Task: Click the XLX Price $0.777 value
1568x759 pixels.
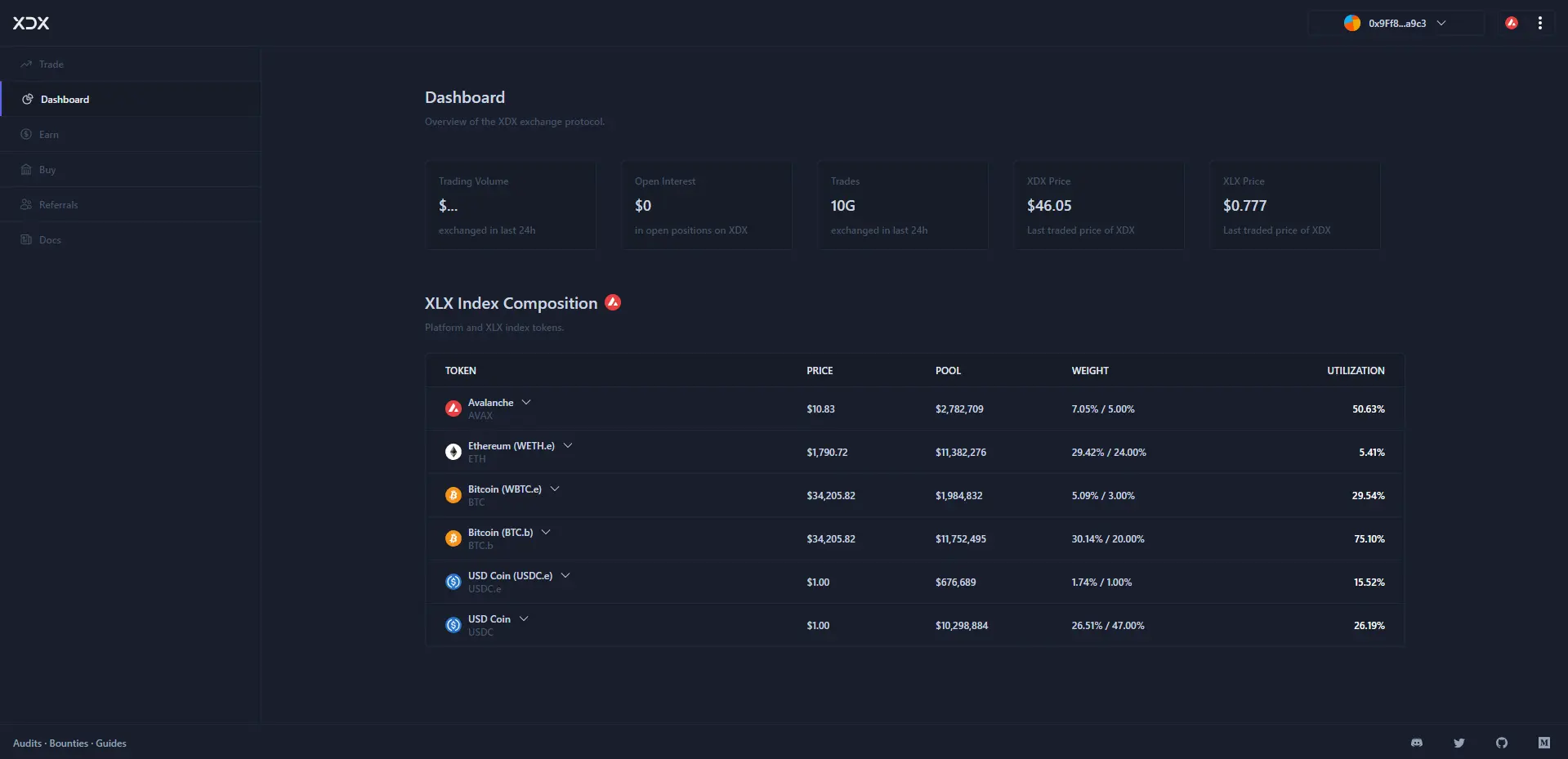Action: (x=1244, y=206)
